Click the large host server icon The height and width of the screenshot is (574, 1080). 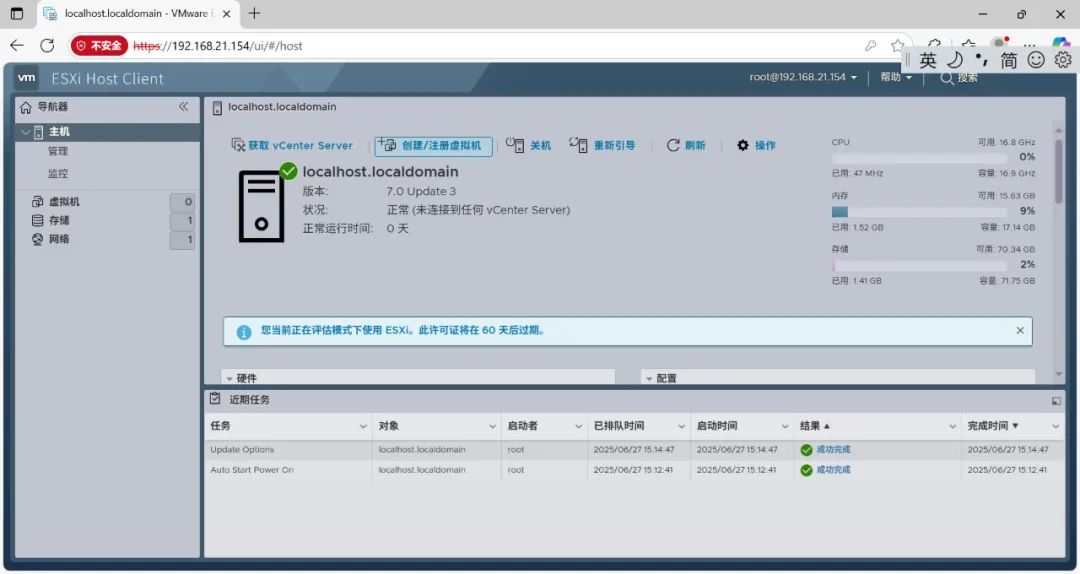[261, 207]
